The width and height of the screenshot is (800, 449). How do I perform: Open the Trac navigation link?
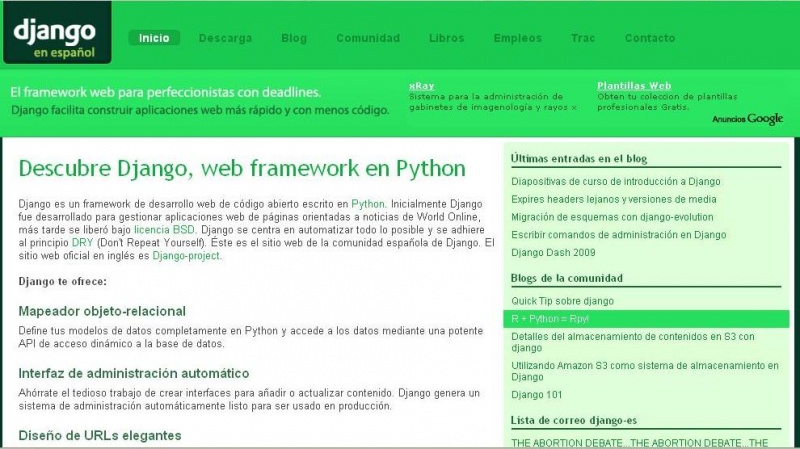tap(583, 38)
